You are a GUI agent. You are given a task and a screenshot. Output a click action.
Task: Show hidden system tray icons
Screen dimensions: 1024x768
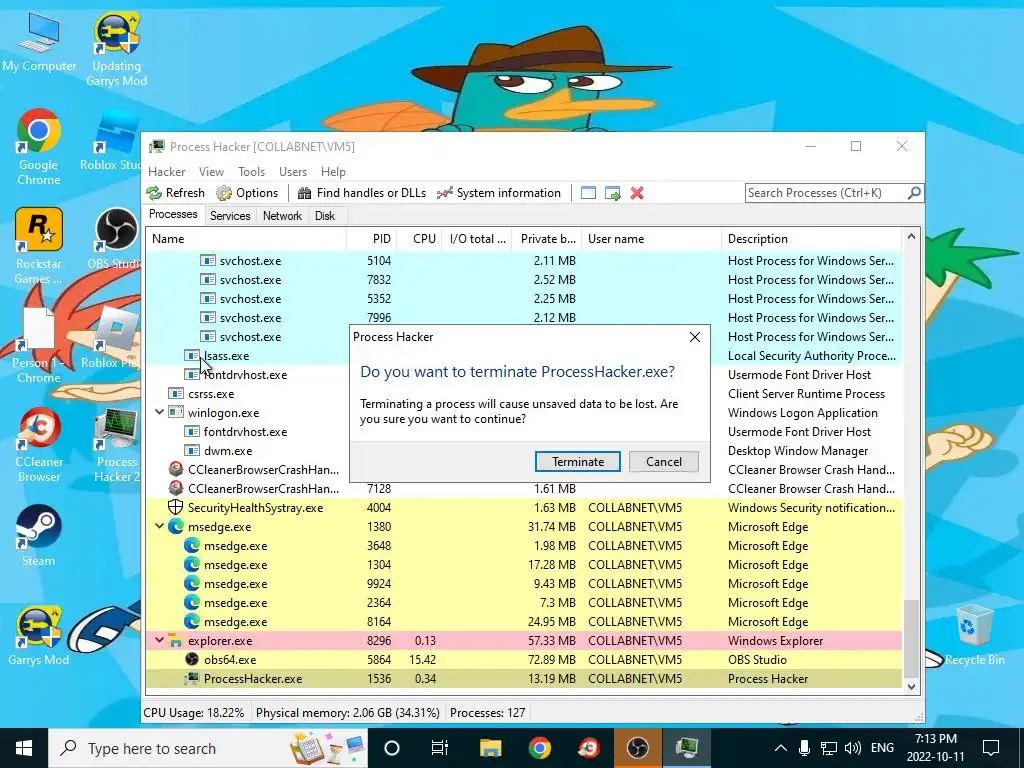(x=781, y=748)
